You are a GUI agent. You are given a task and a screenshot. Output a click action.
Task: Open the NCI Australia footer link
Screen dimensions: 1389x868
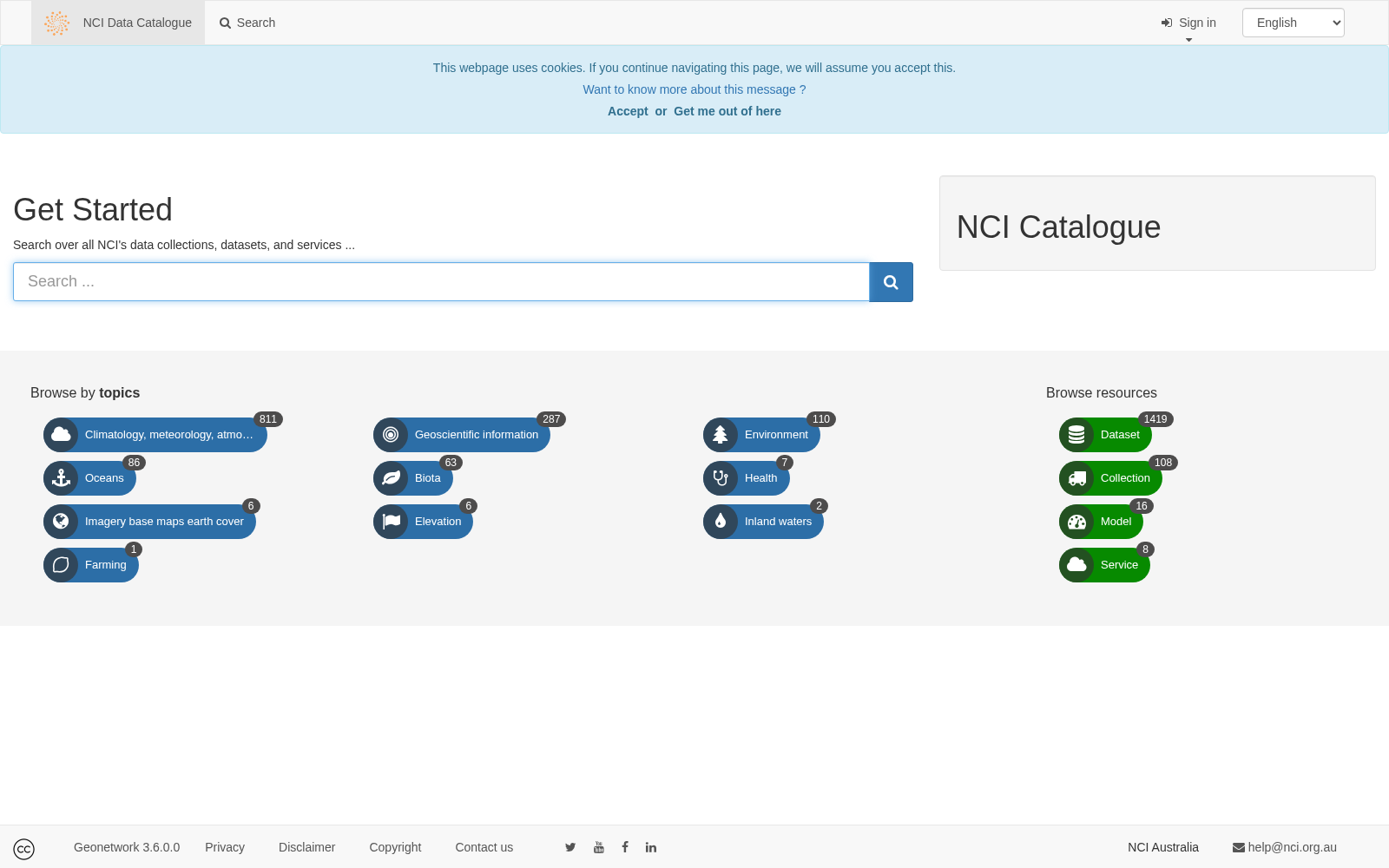click(1163, 847)
